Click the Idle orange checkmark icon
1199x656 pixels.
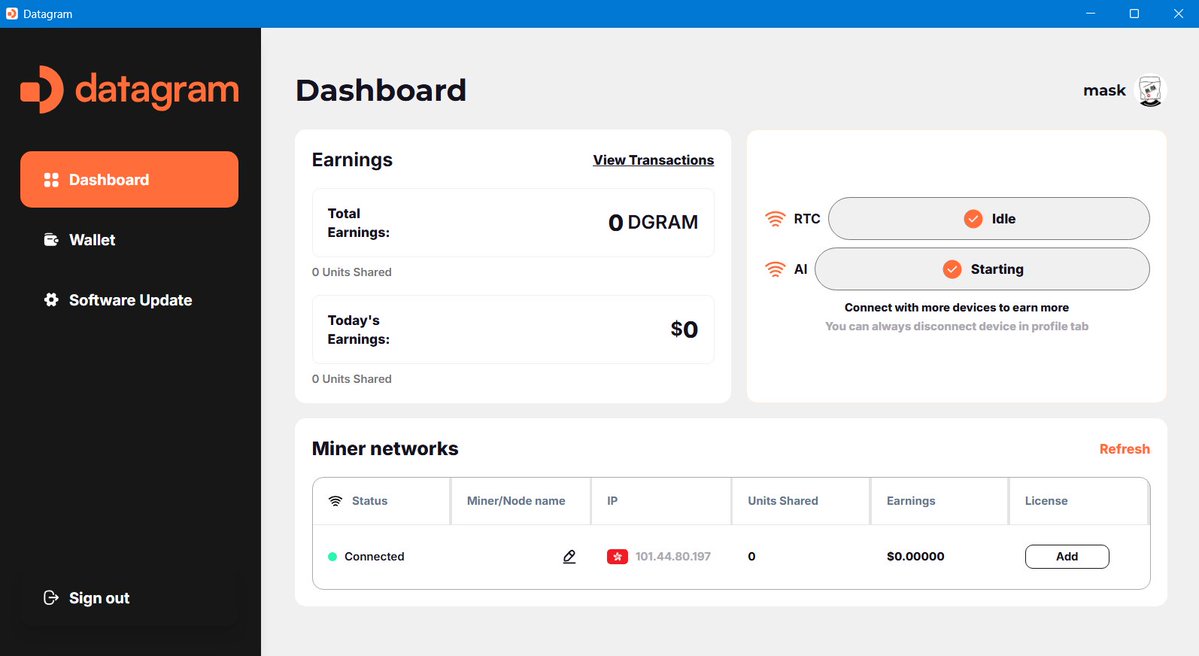973,219
